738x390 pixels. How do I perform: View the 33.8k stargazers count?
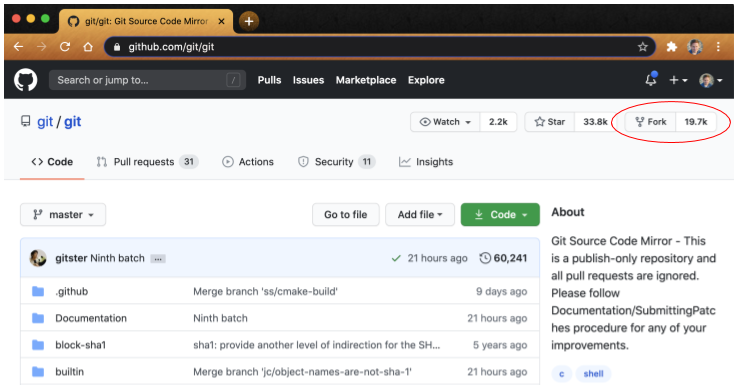[x=595, y=122]
